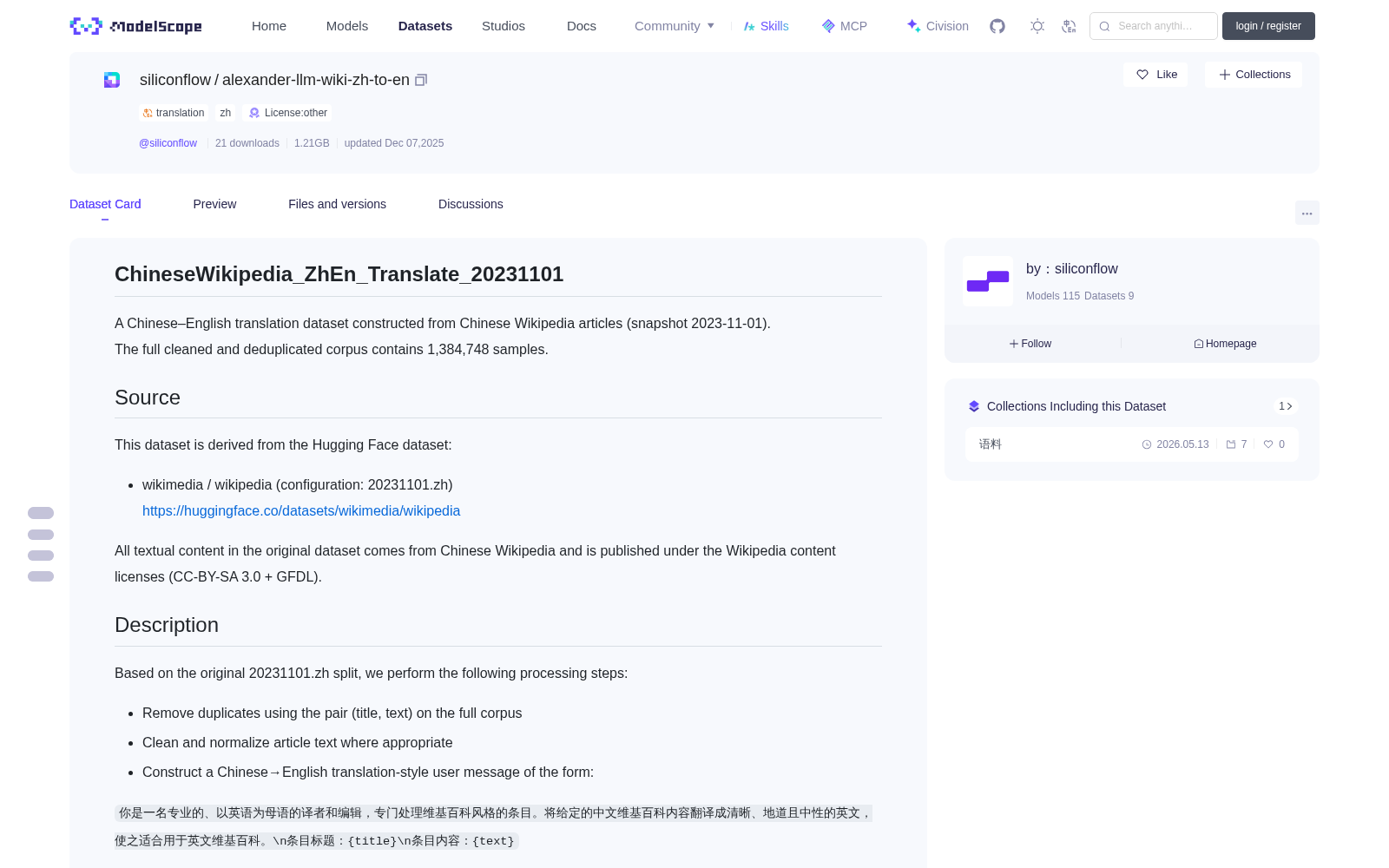This screenshot has height=868, width=1389.
Task: Open Docs navigation item
Action: tap(582, 26)
